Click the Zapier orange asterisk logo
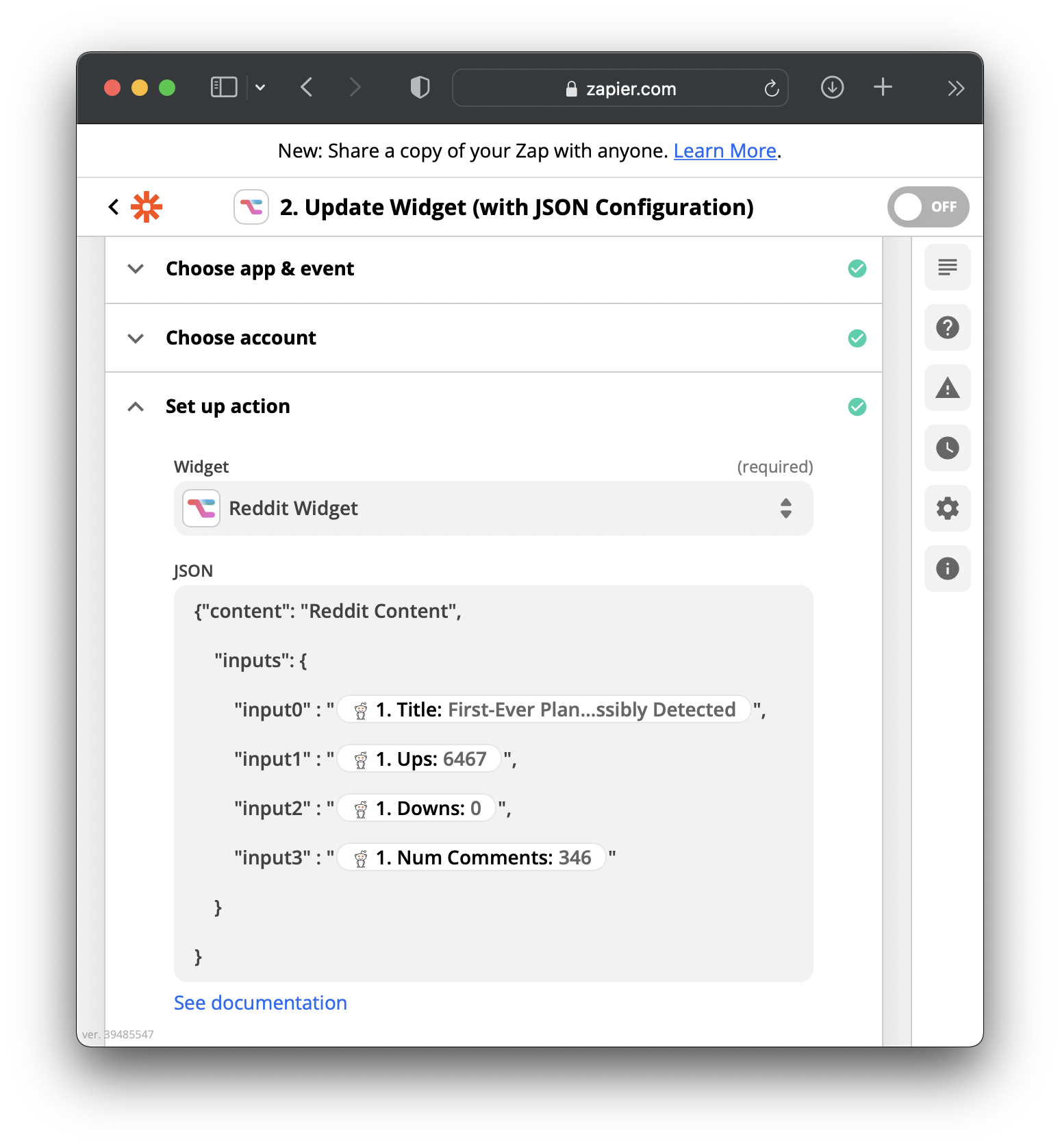 [147, 207]
